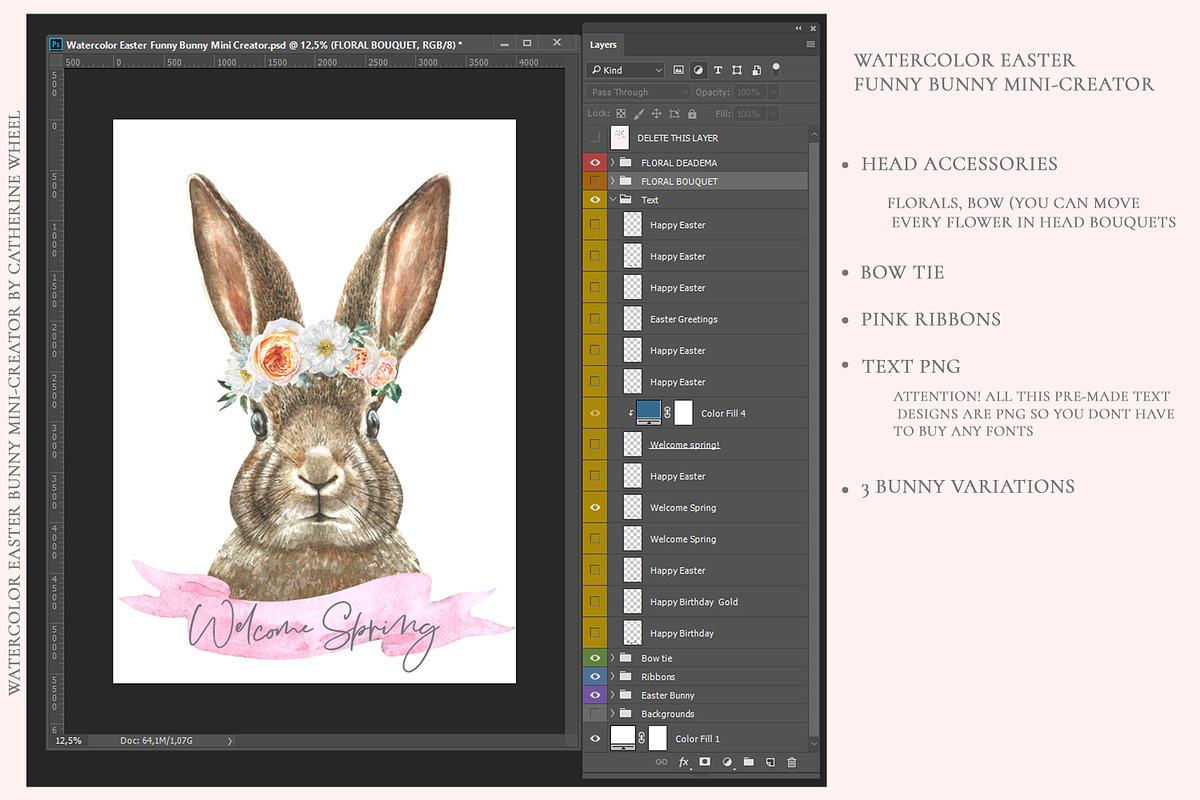Open the Layers panel options menu icon

[x=810, y=45]
